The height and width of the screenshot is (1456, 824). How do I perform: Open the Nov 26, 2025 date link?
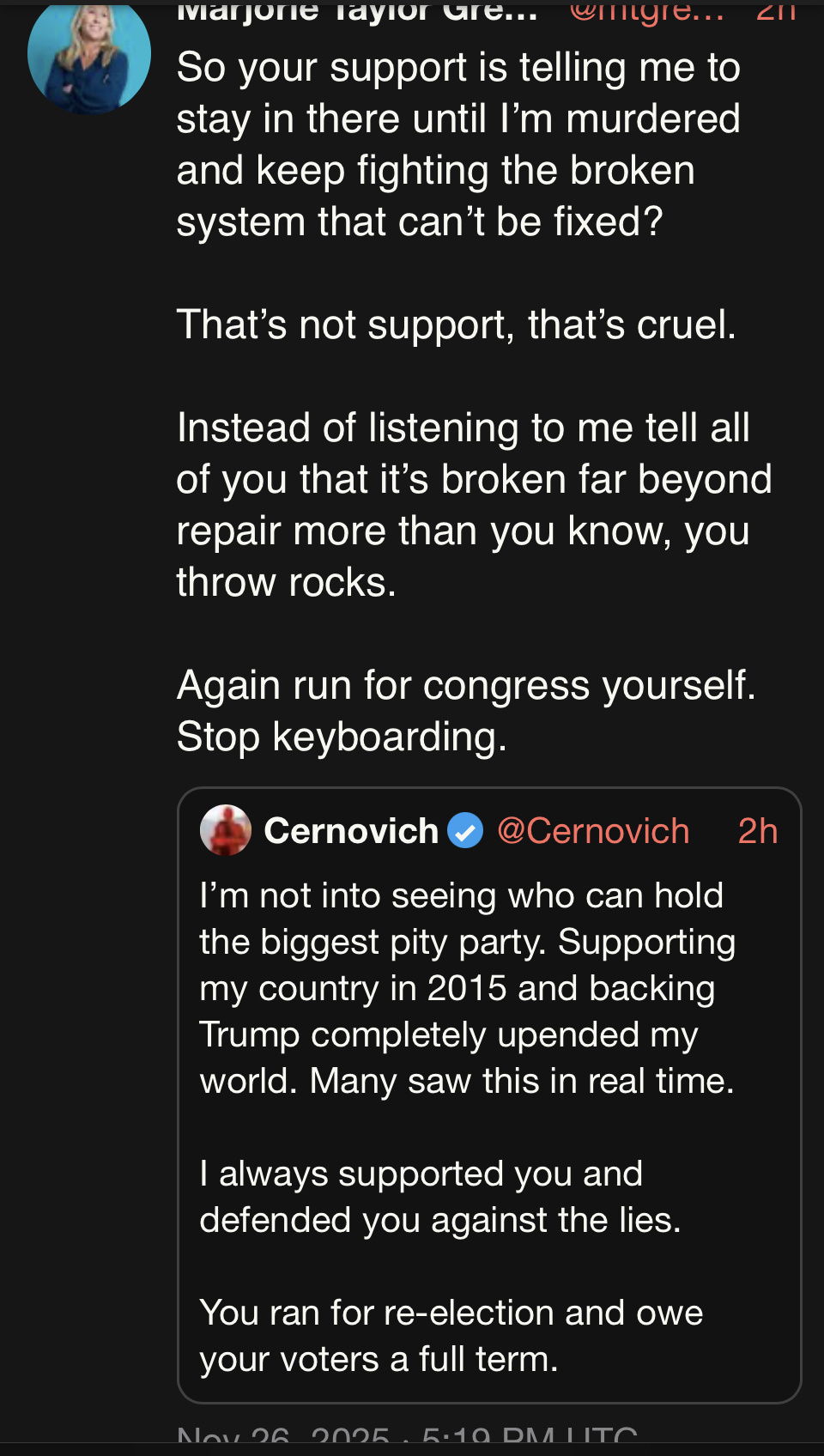(407, 1437)
